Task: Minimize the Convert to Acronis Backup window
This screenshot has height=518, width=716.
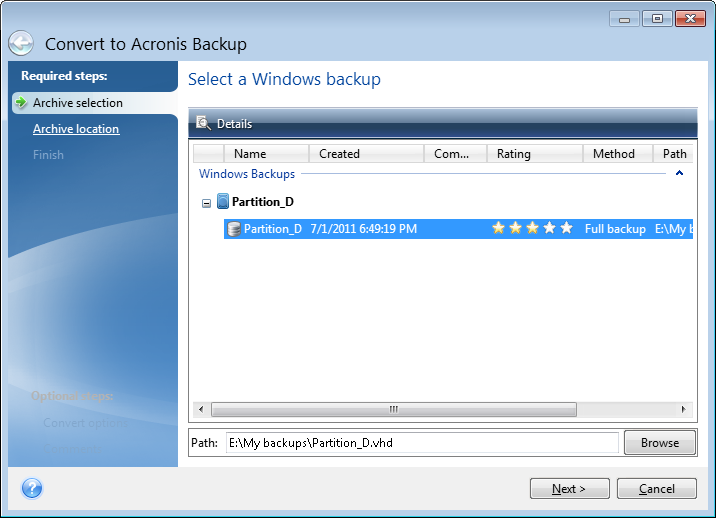Action: pyautogui.click(x=624, y=19)
